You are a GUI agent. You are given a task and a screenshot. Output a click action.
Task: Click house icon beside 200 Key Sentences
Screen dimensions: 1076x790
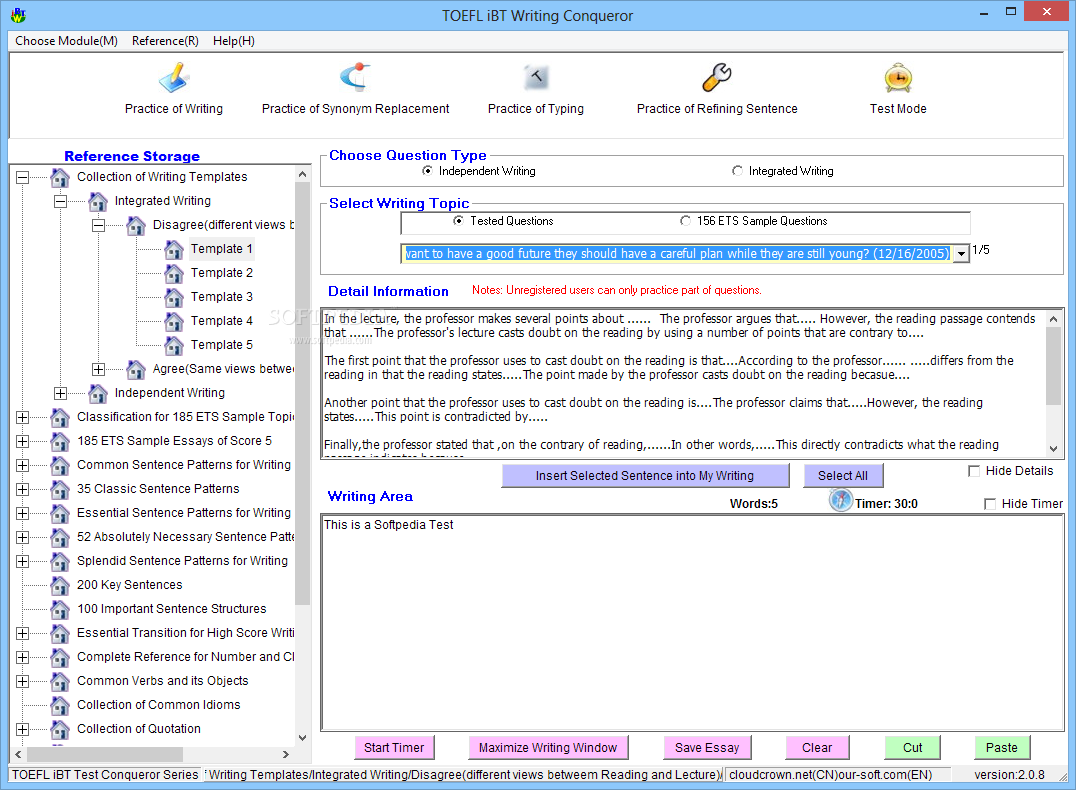point(60,585)
